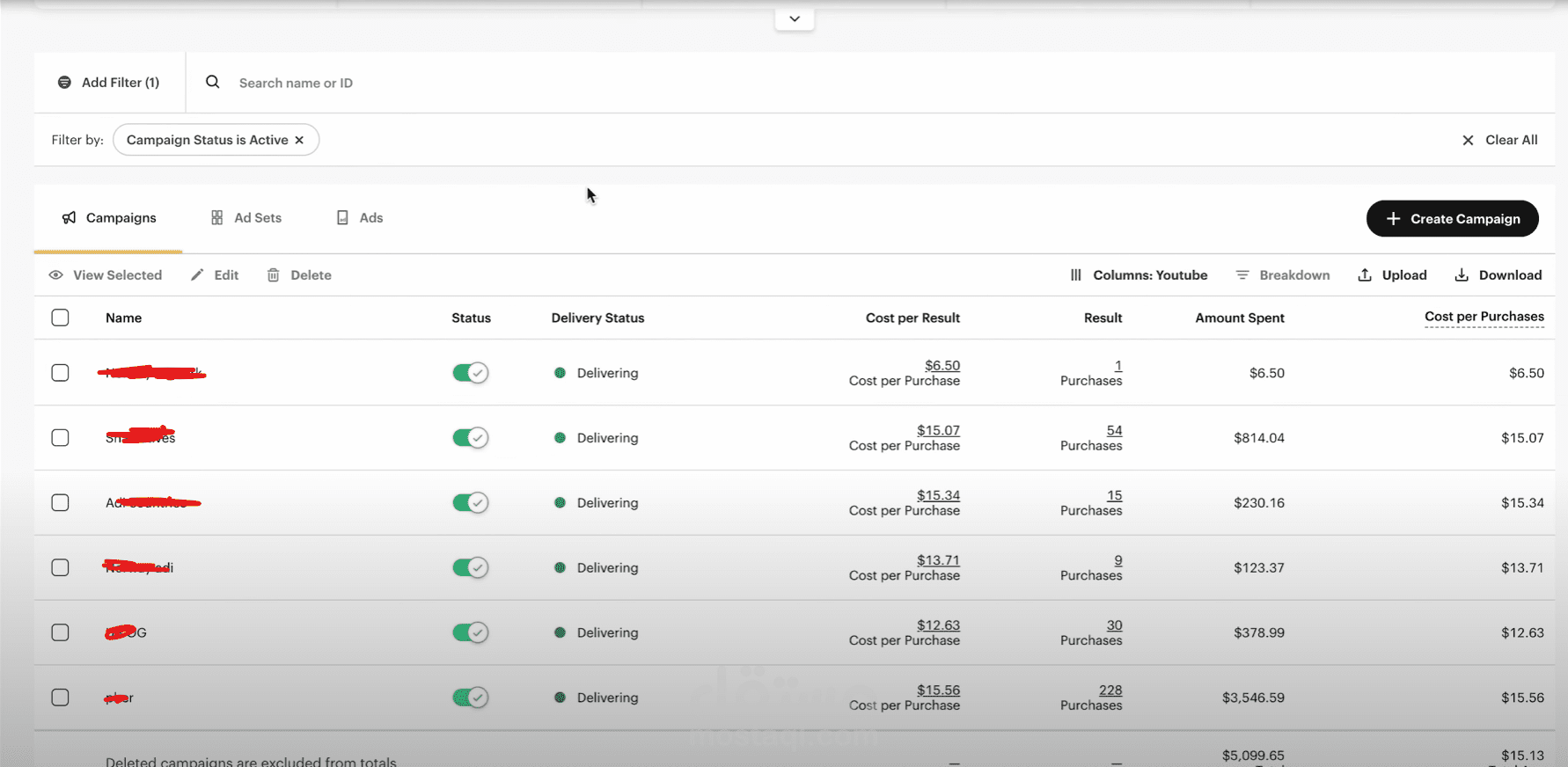Open the $12.63 cost per result link
Image resolution: width=1568 pixels, height=767 pixels.
938,625
